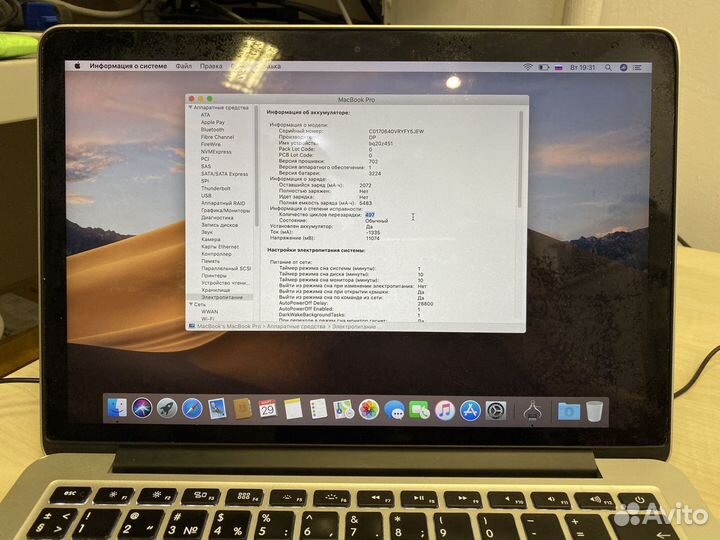Open Contacts book icon in dock
This screenshot has height=540, width=720.
(x=242, y=409)
